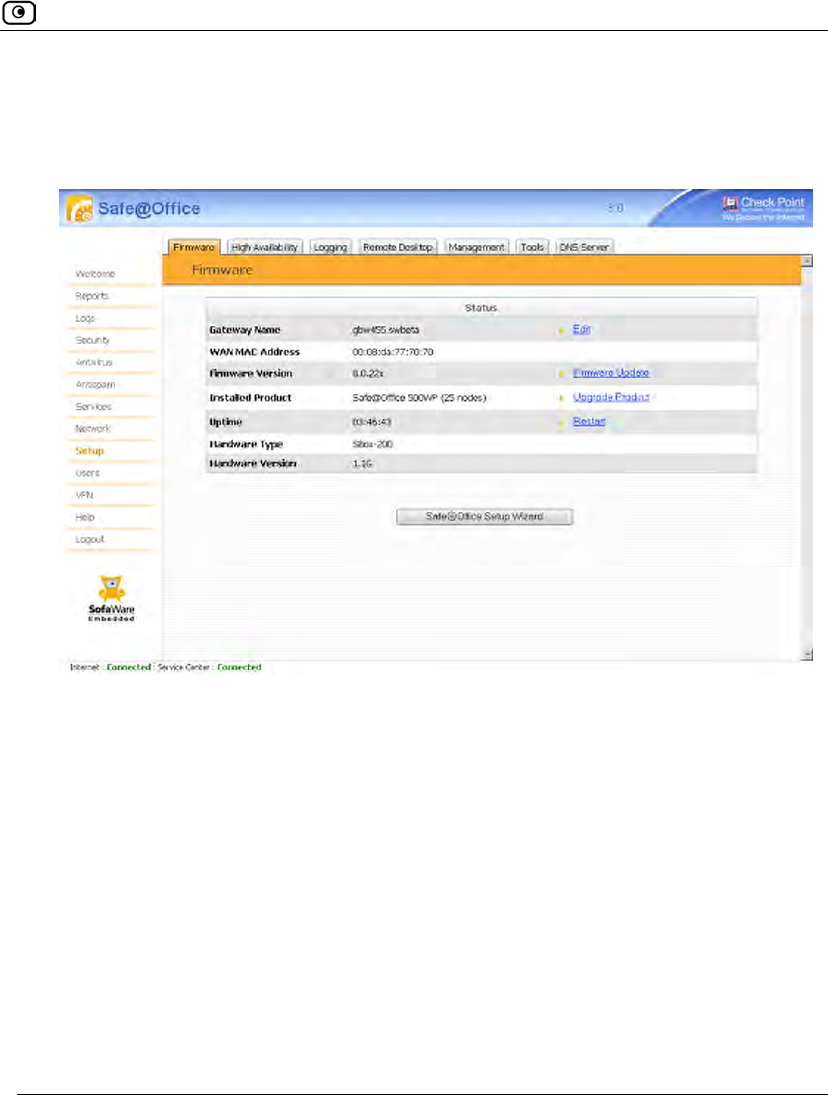This screenshot has width=828, height=1095.
Task: Click the Internet Connected status text
Action: [128, 668]
